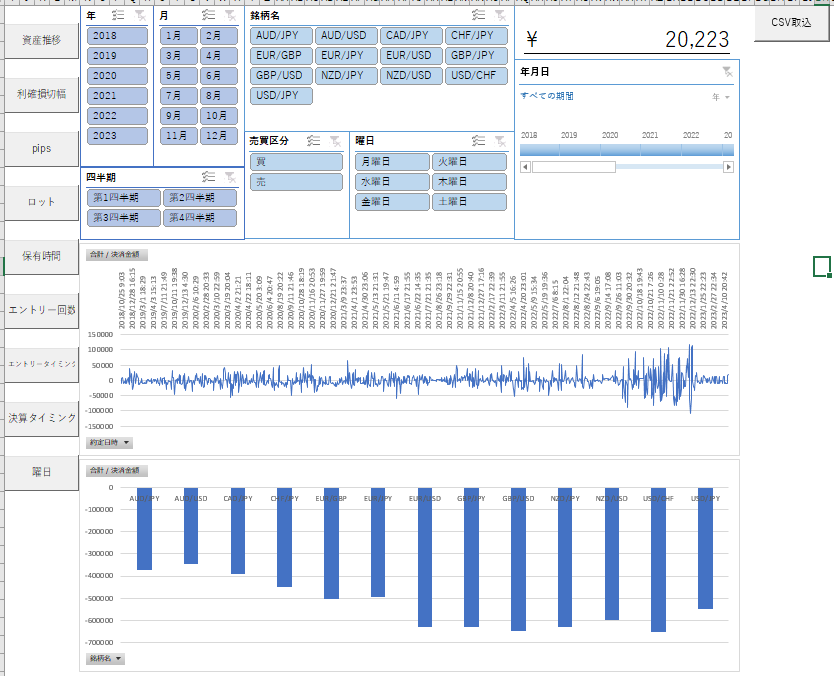
Task: Filter the year slicer to 2021
Action: [x=117, y=96]
